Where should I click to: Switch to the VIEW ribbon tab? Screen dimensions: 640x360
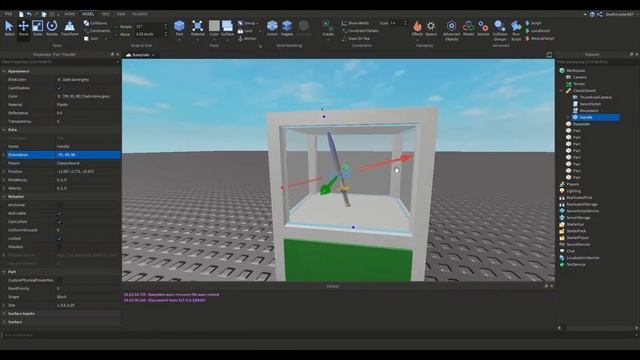pyautogui.click(x=121, y=14)
